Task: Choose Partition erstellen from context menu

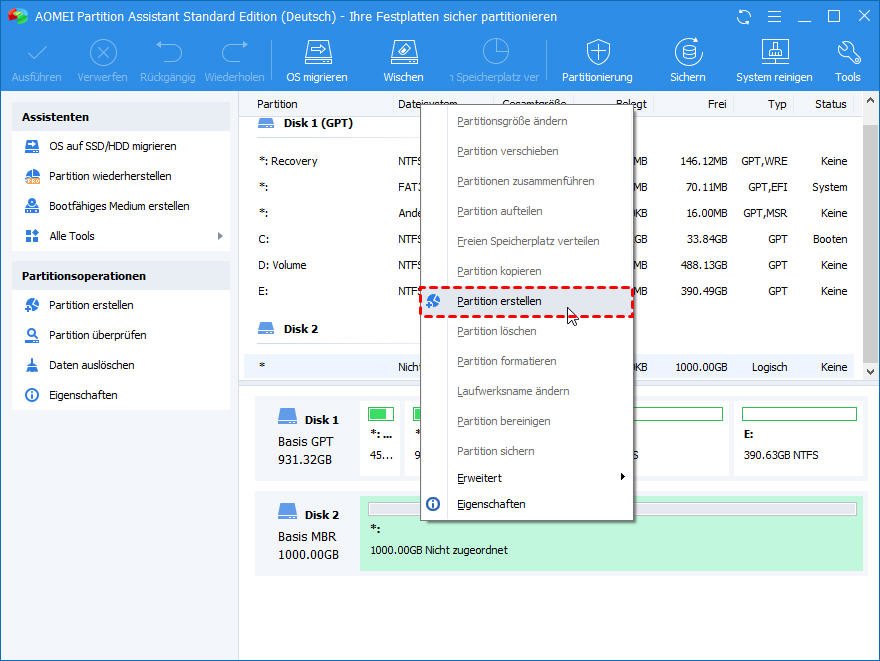Action: [526, 301]
